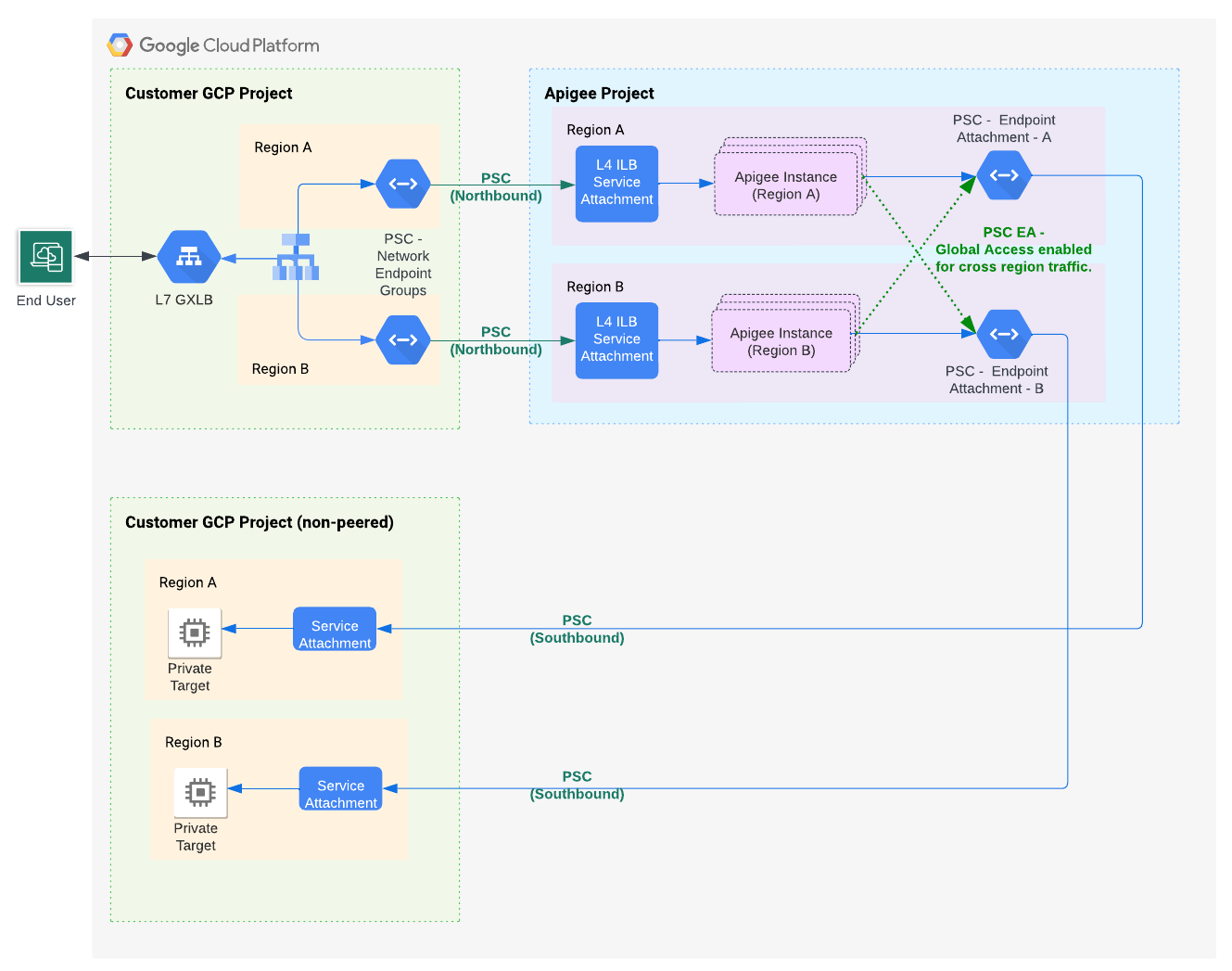
Task: Select the Region B Private Target chip icon
Action: pos(200,792)
